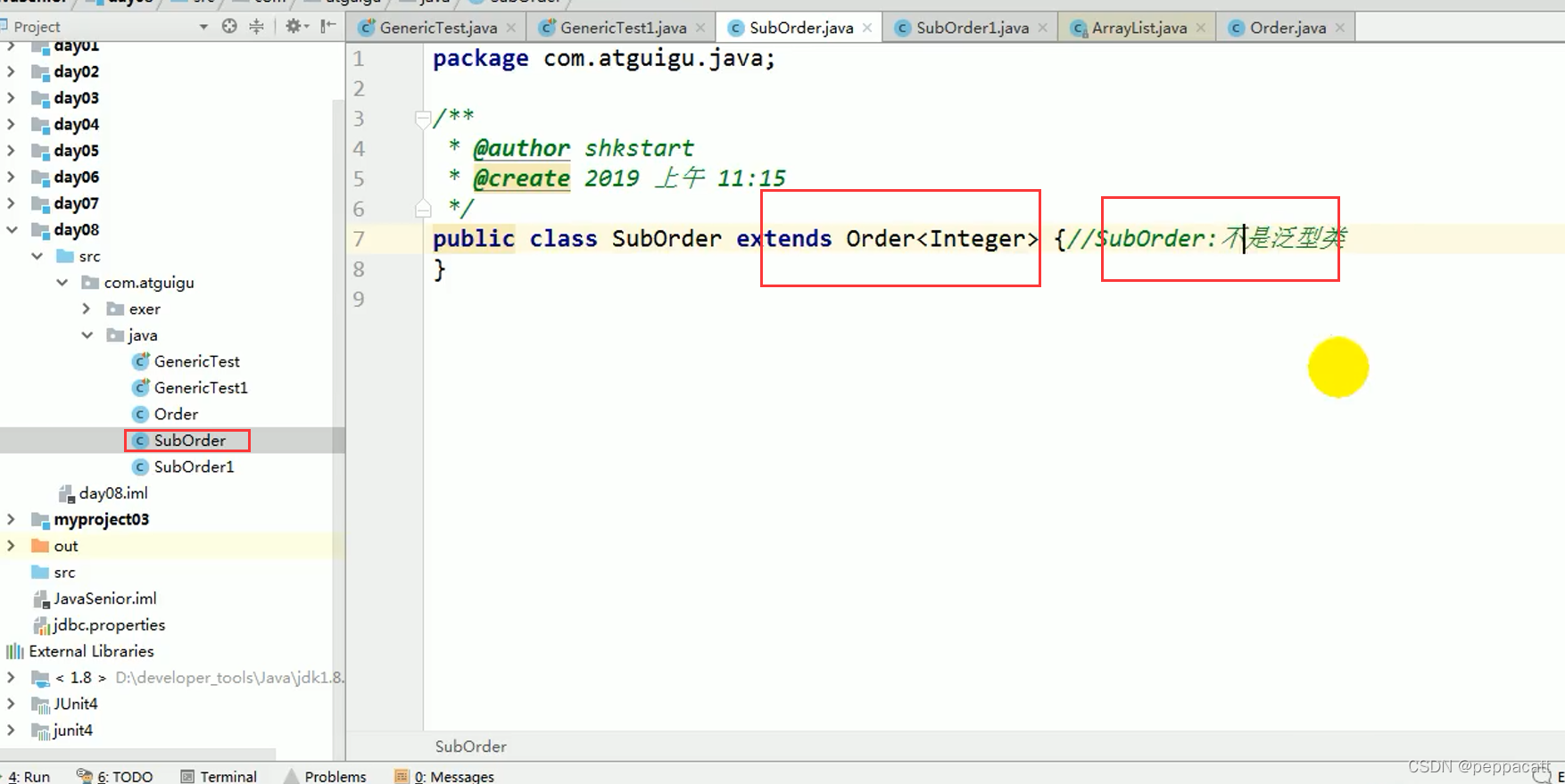Select the root src folder

pos(54,572)
